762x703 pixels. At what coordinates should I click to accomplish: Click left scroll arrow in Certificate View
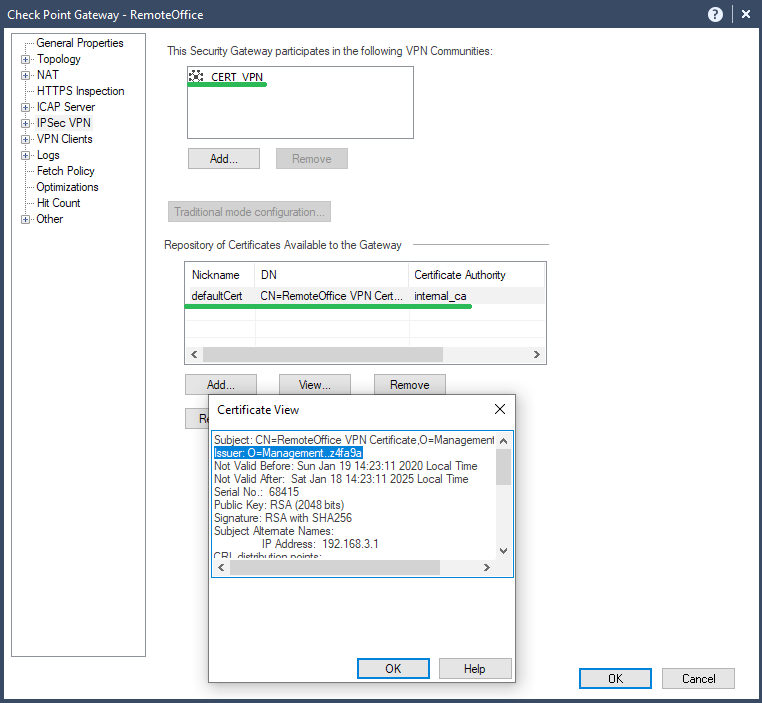tap(221, 567)
